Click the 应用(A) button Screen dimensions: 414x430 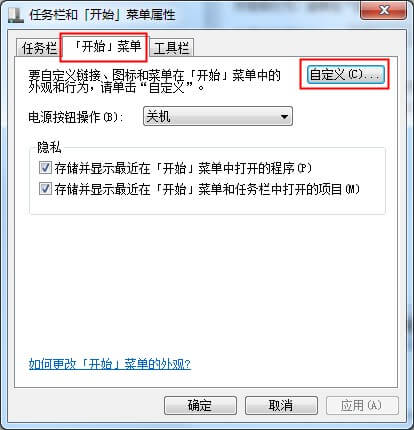362,405
